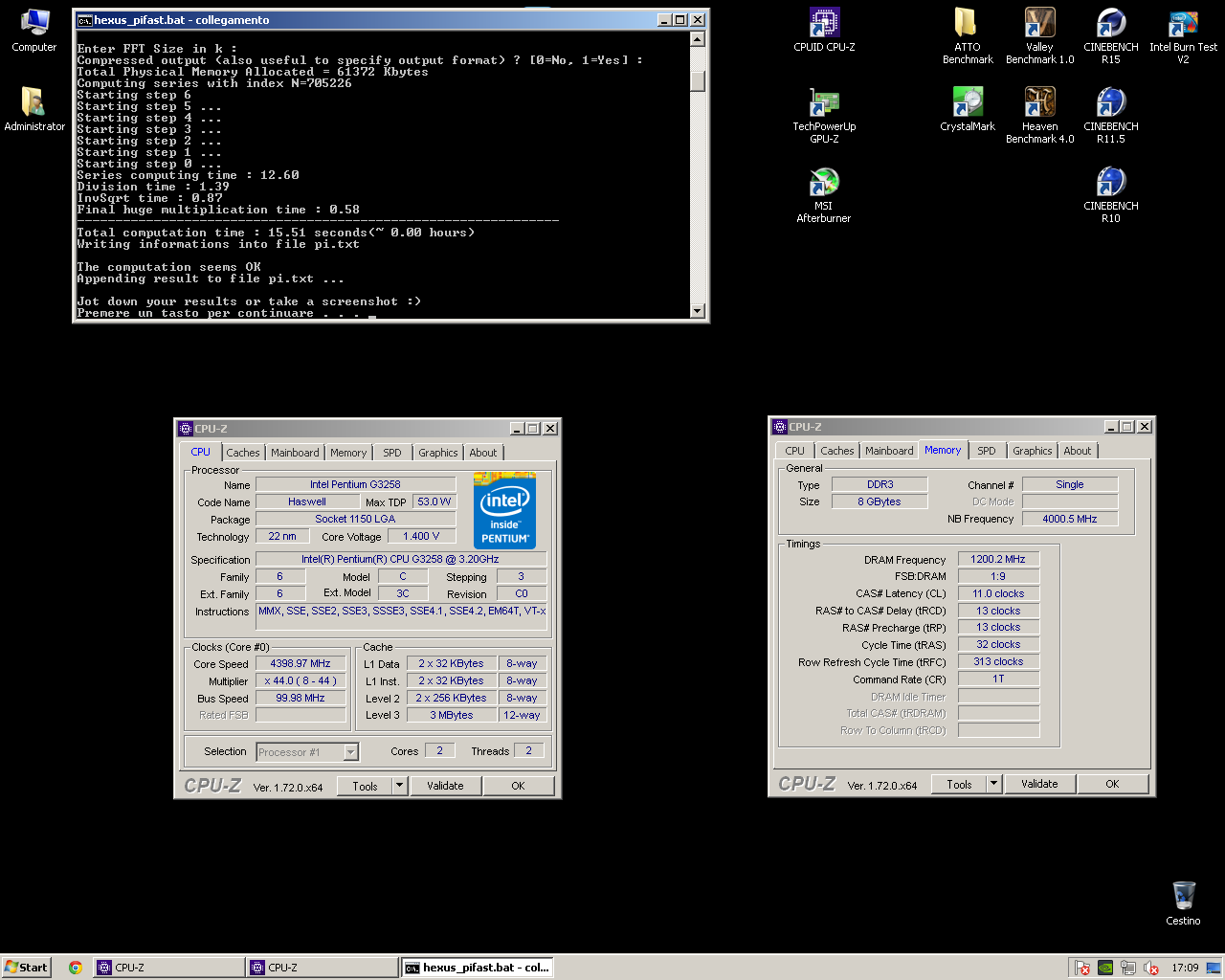Viewport: 1225px width, 980px height.
Task: Click DRAM Frequency value 1200.2 MHz
Action: pos(998,560)
